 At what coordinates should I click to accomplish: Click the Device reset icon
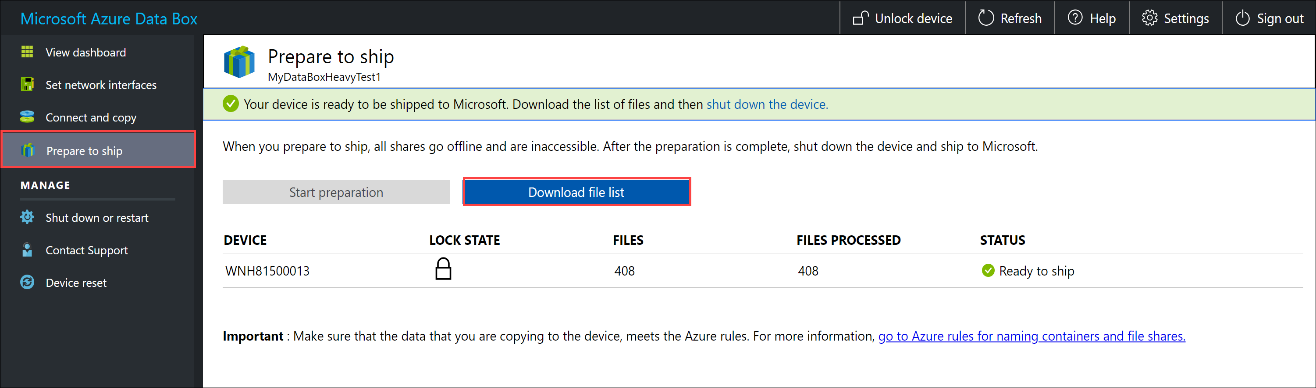[28, 283]
